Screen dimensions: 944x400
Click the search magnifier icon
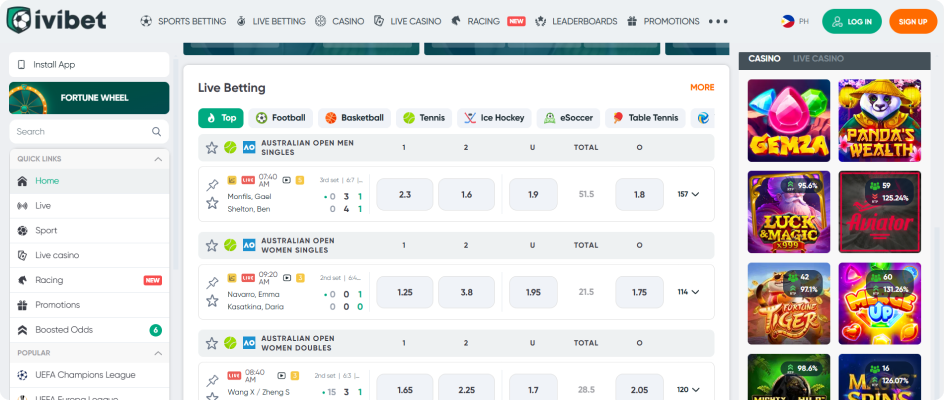[157, 131]
